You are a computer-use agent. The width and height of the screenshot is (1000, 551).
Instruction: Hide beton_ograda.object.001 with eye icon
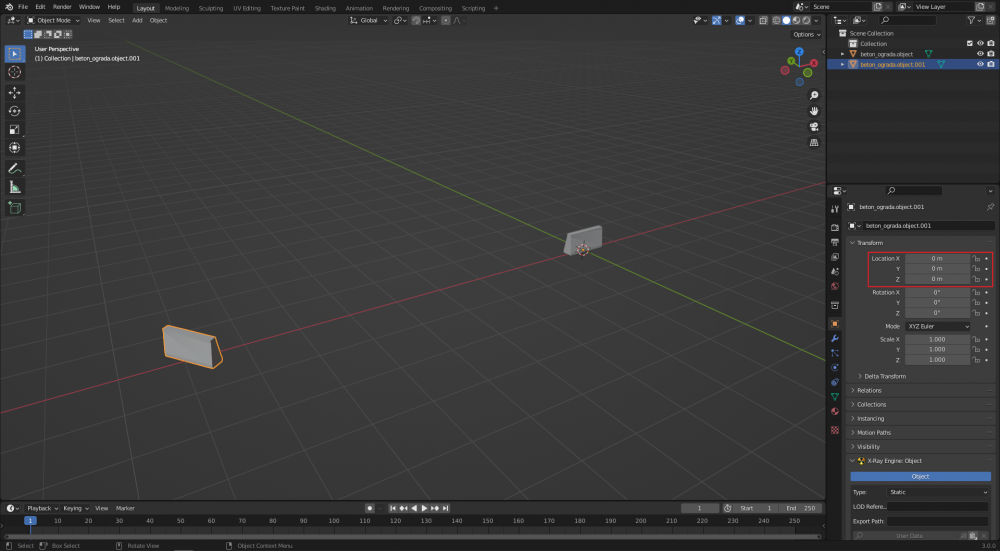[x=980, y=64]
